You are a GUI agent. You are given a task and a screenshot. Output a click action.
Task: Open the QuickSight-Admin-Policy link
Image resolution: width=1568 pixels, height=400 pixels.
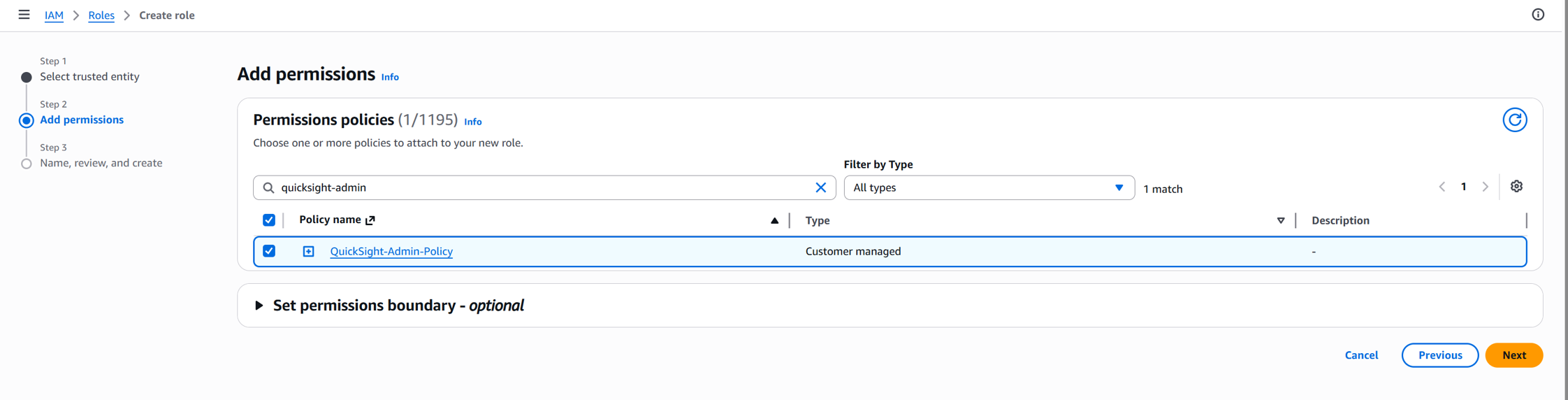[x=391, y=251]
